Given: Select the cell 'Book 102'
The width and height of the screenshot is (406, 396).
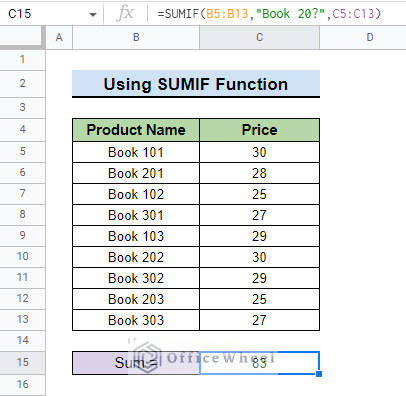Looking at the screenshot, I should pyautogui.click(x=136, y=194).
